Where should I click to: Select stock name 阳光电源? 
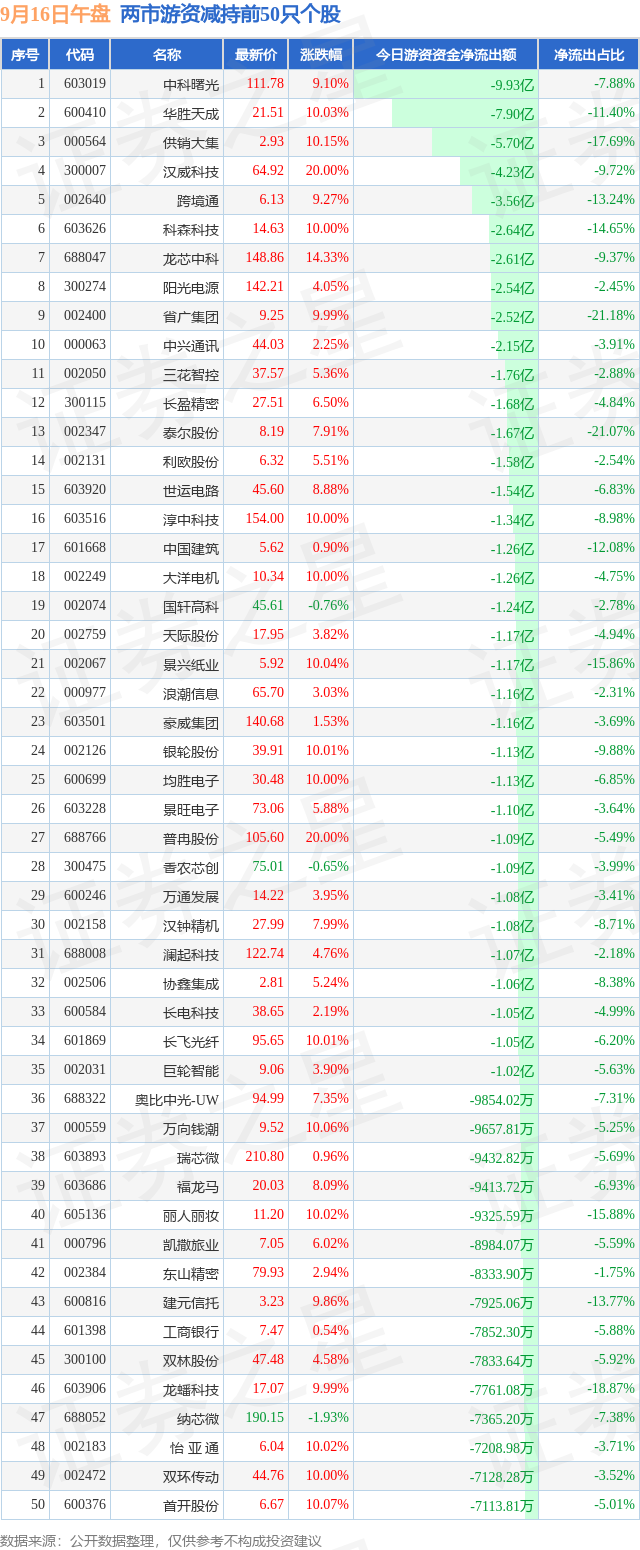coord(190,287)
